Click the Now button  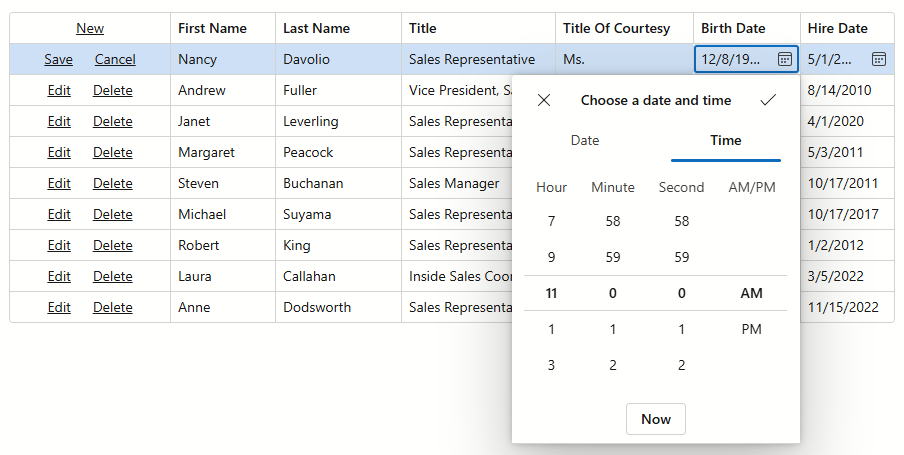[x=656, y=419]
